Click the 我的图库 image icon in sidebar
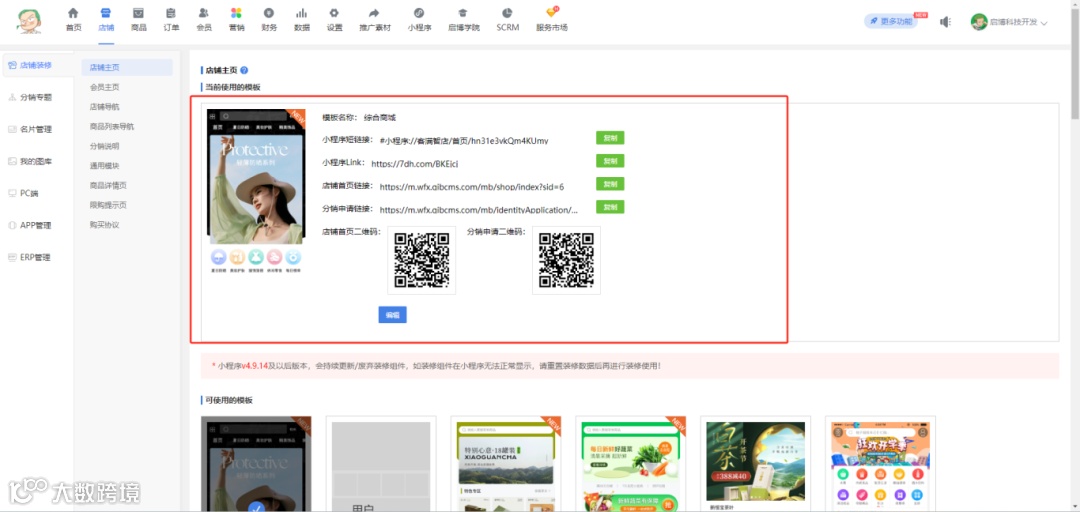 click(x=12, y=161)
